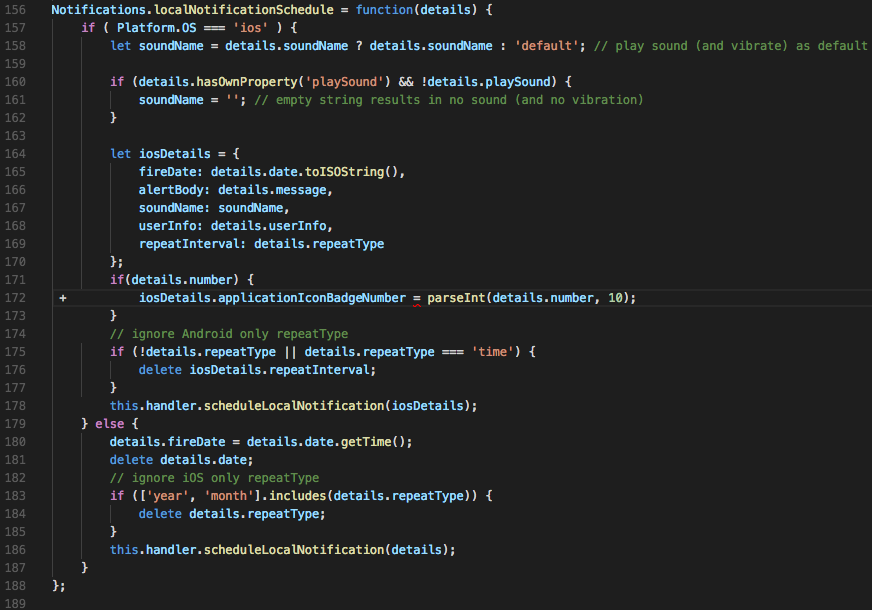
Task: Click 'applicationIconBadgeNumber' on line 172
Action: (x=312, y=298)
